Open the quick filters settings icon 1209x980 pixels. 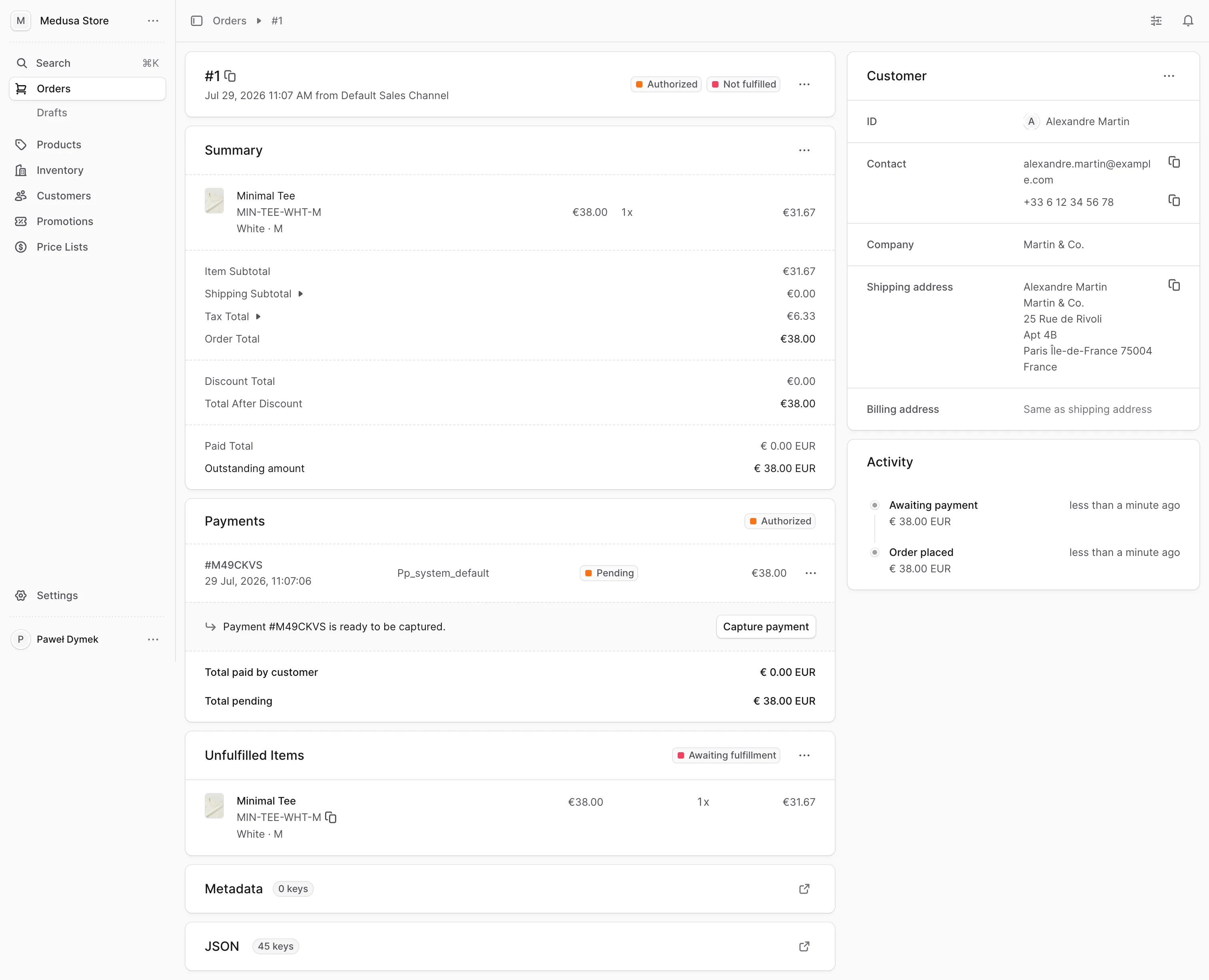click(x=1156, y=21)
